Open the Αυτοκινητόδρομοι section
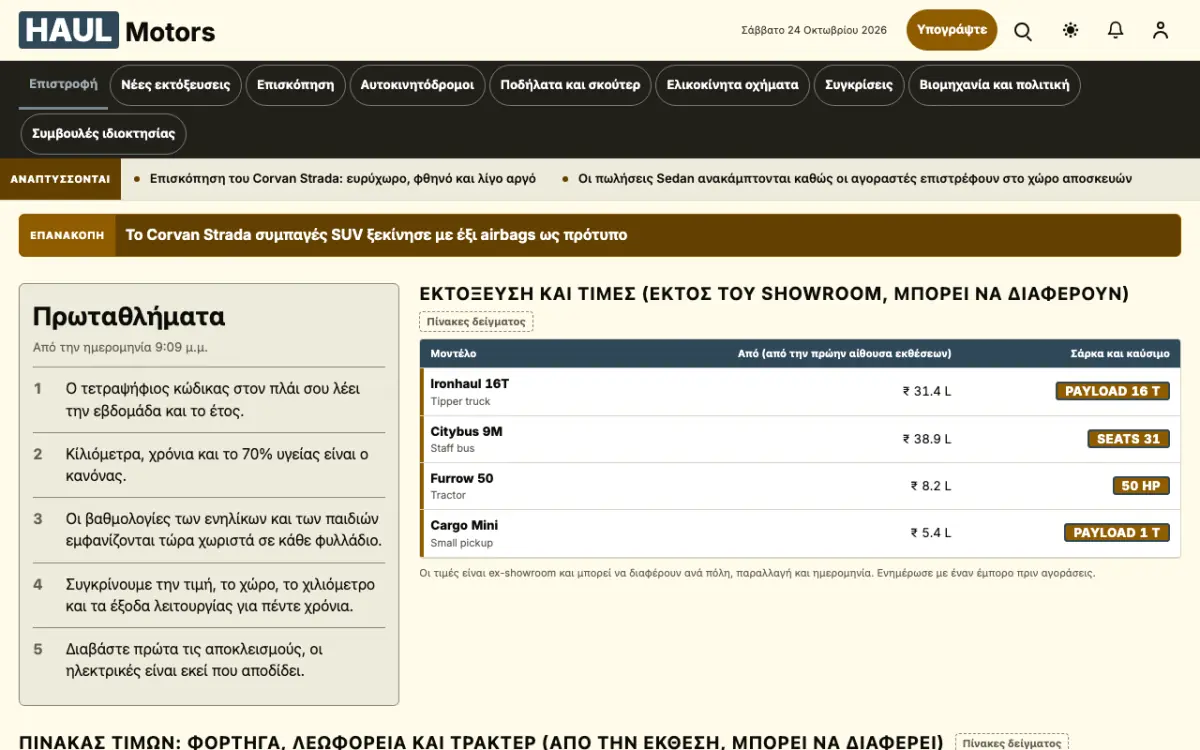 click(418, 85)
